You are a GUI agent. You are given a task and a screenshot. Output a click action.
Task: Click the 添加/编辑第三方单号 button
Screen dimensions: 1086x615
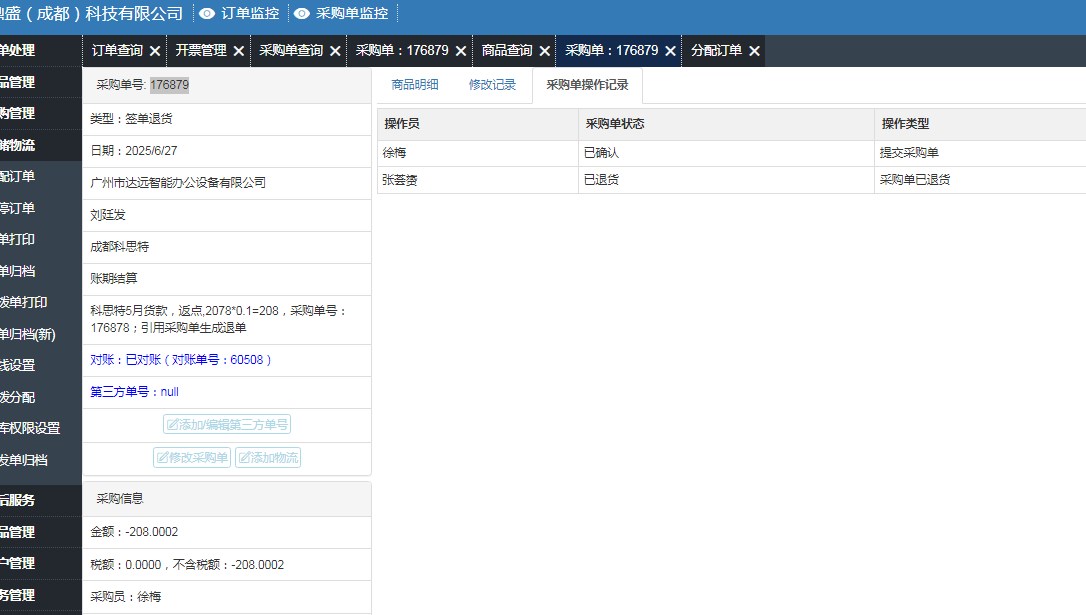tap(226, 424)
